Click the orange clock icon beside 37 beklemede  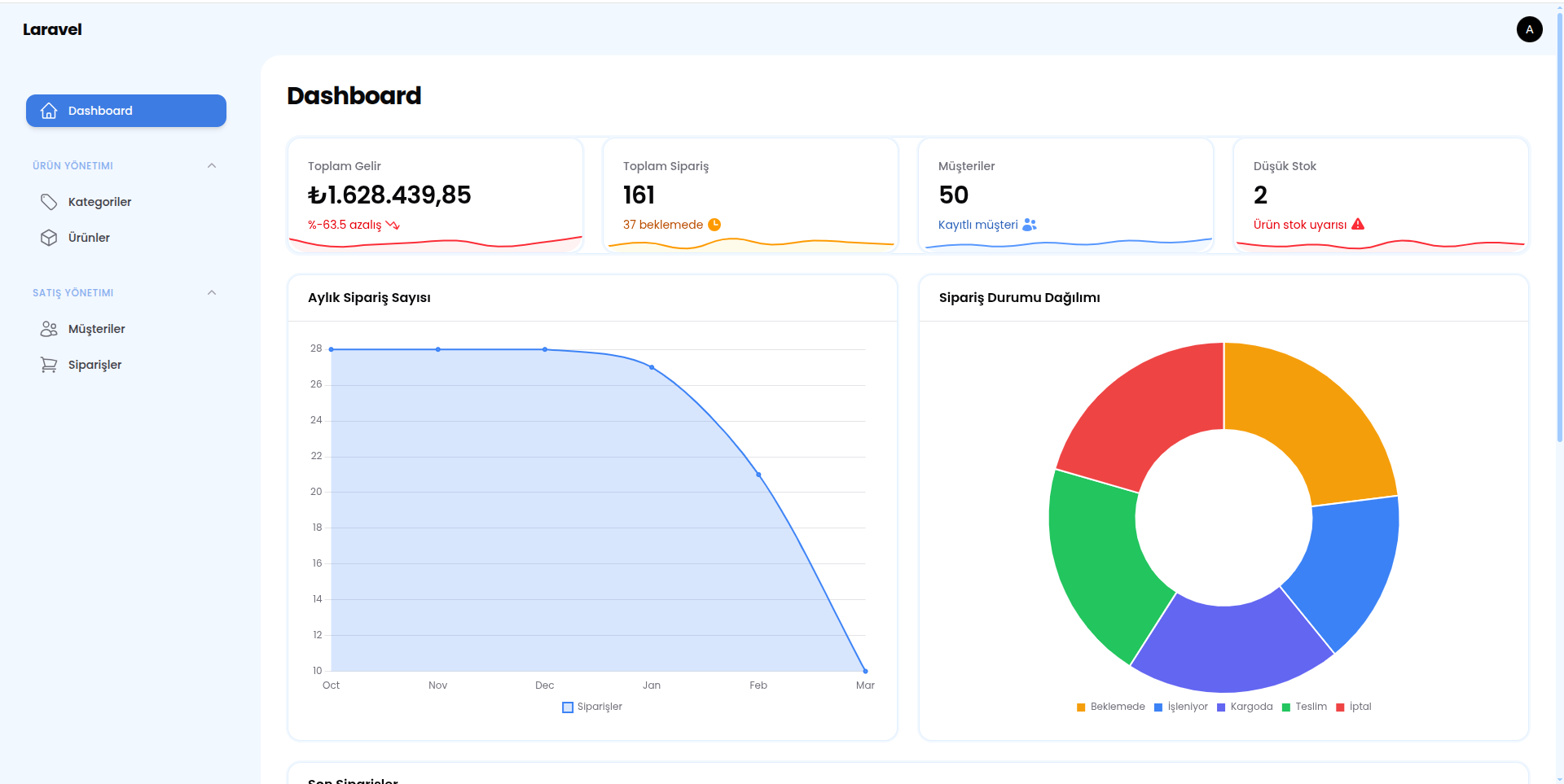pyautogui.click(x=714, y=225)
